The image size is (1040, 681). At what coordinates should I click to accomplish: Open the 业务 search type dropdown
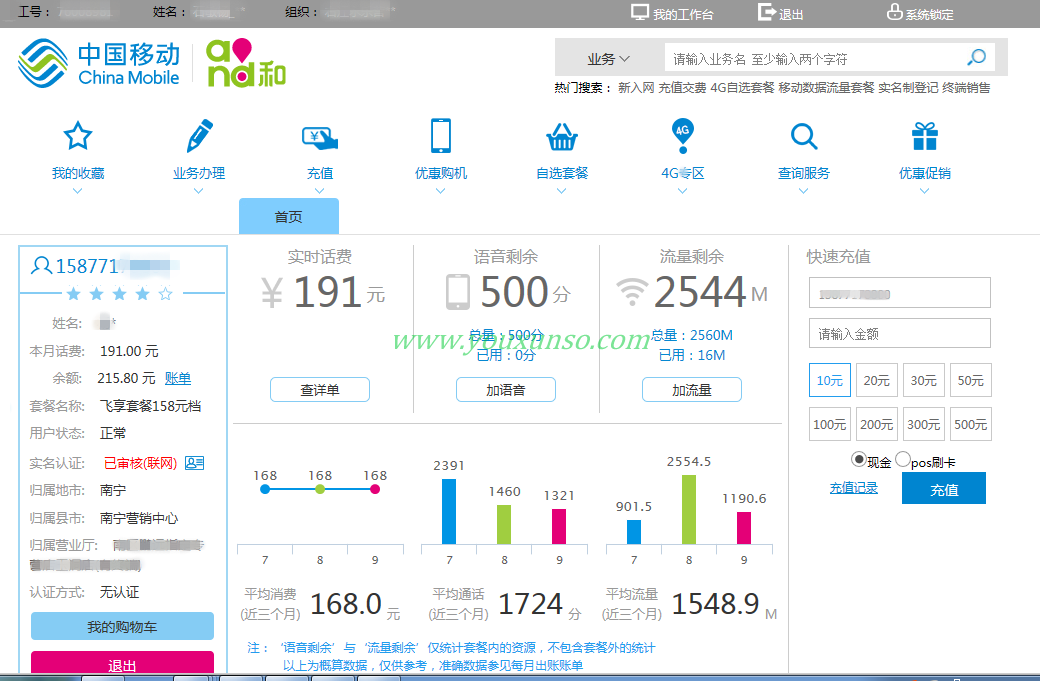608,59
